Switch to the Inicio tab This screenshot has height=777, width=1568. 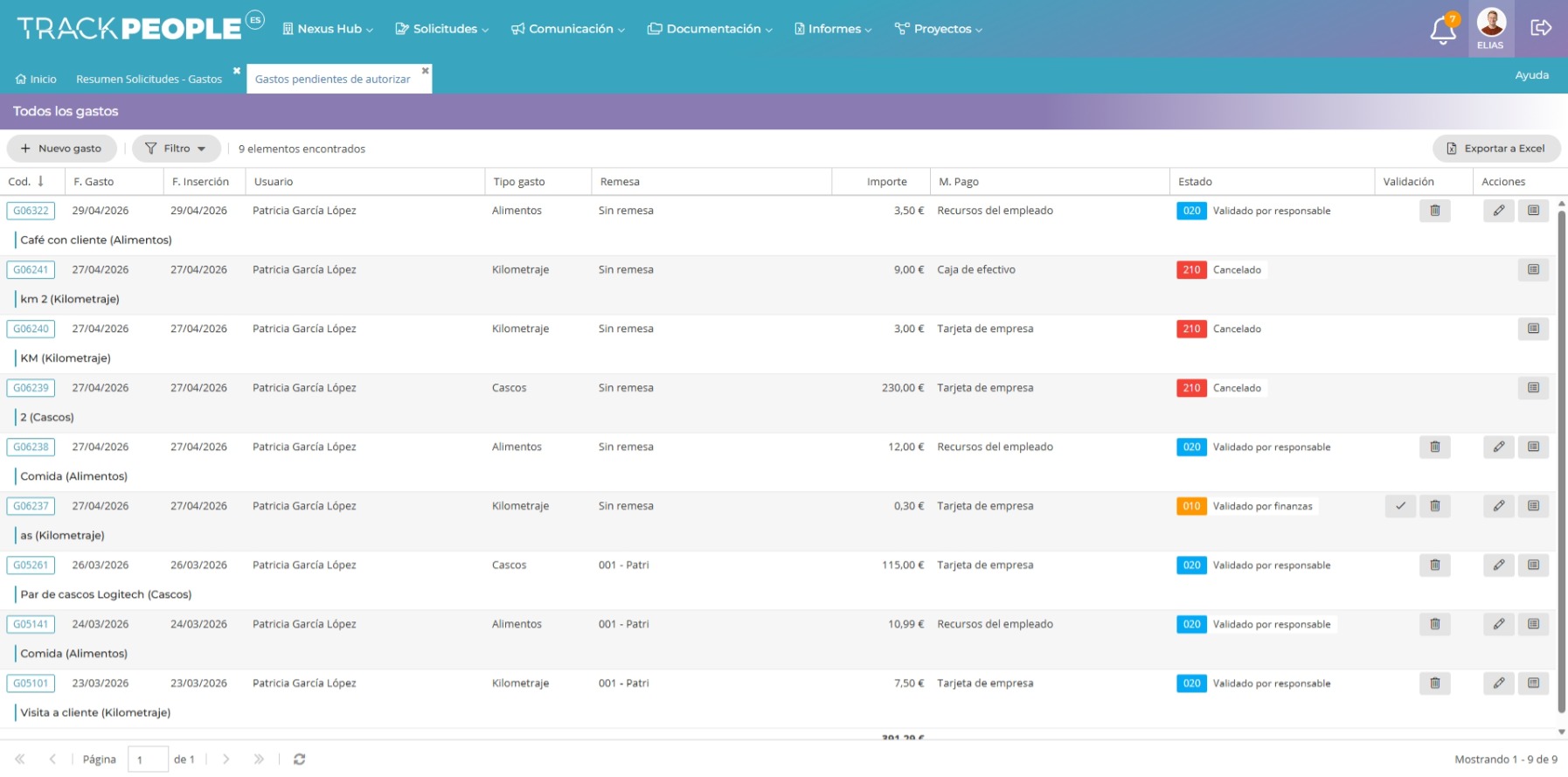pyautogui.click(x=36, y=79)
